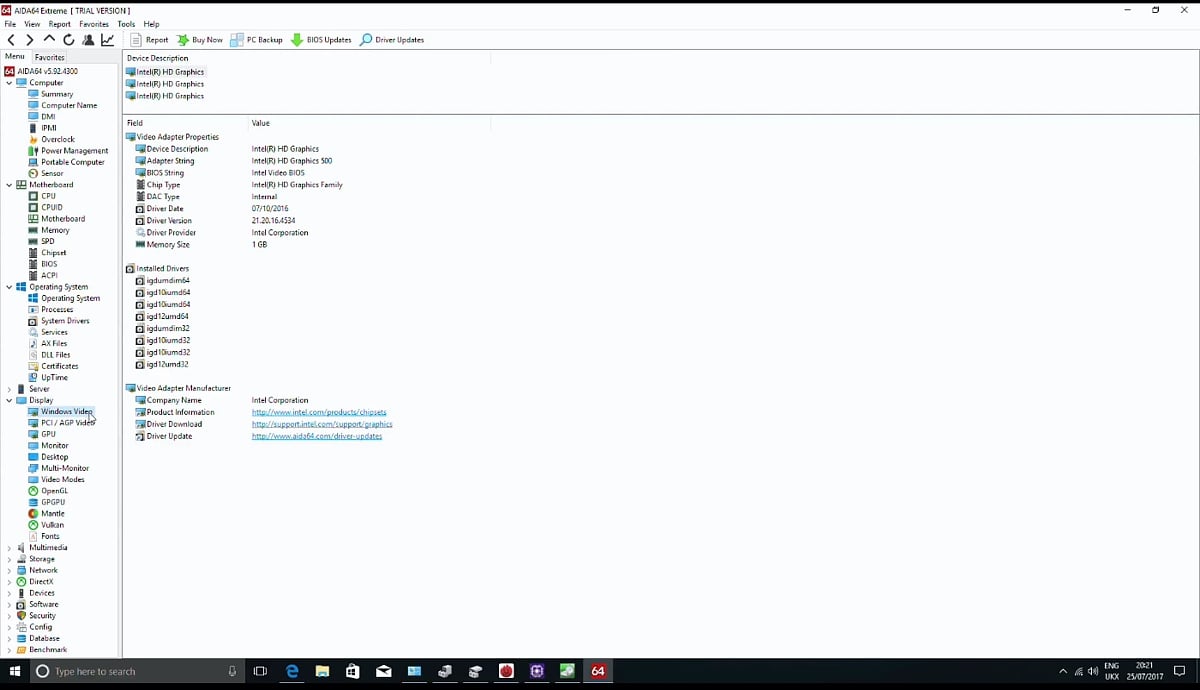Click the Buy Now cart icon

click(183, 40)
